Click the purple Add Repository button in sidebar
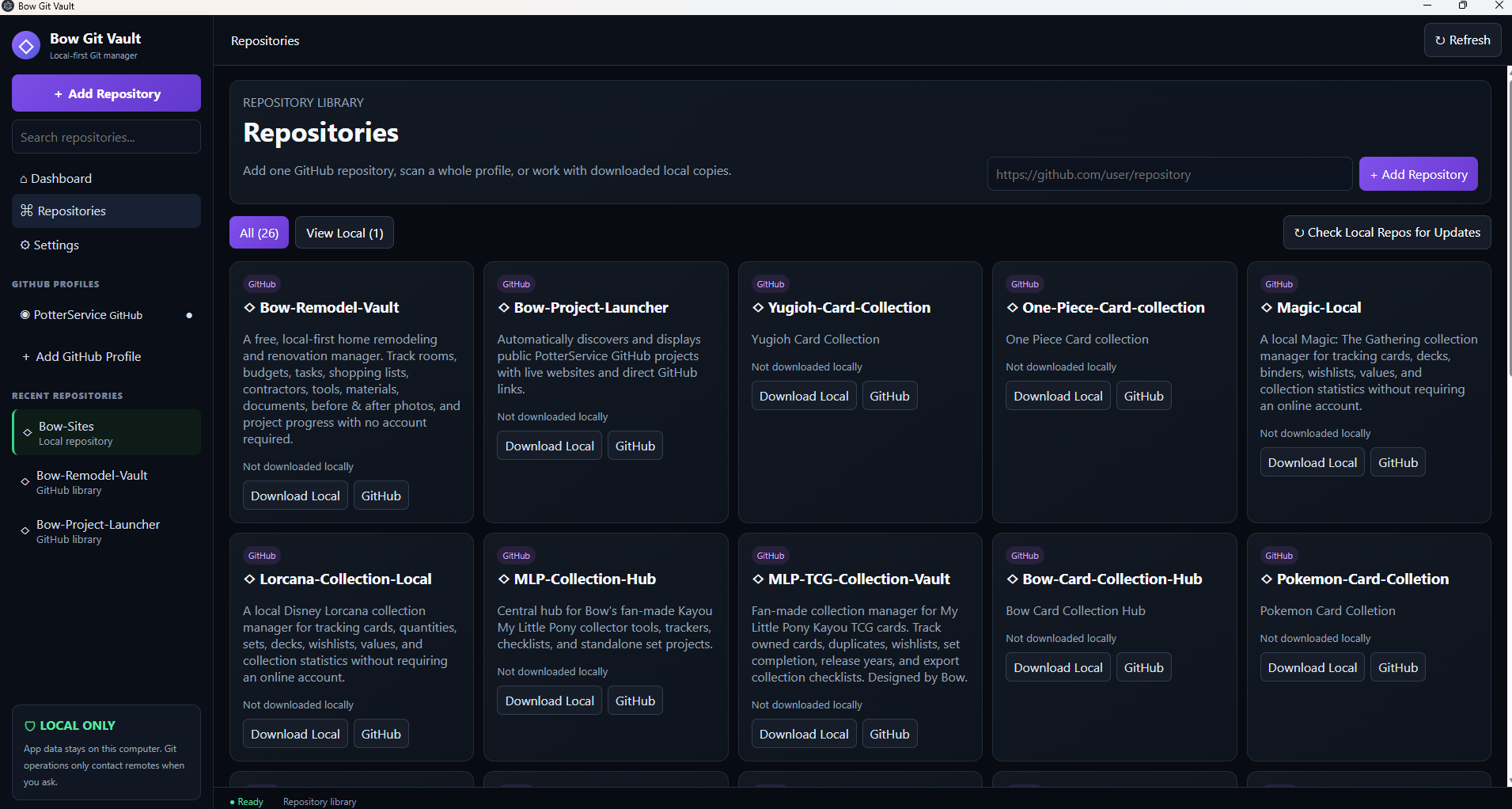Viewport: 1512px width, 809px height. [x=106, y=93]
